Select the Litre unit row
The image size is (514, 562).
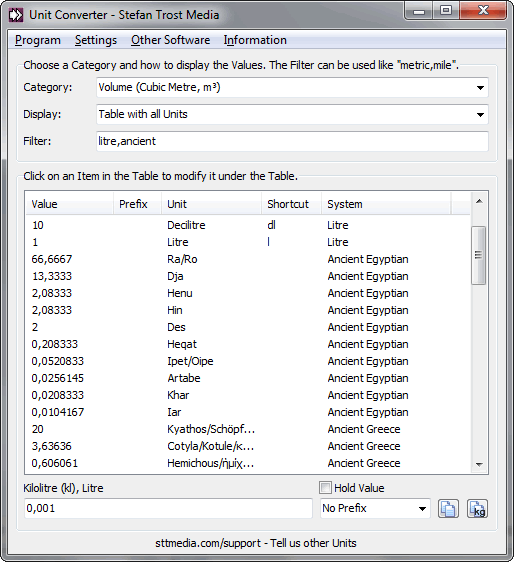click(248, 242)
